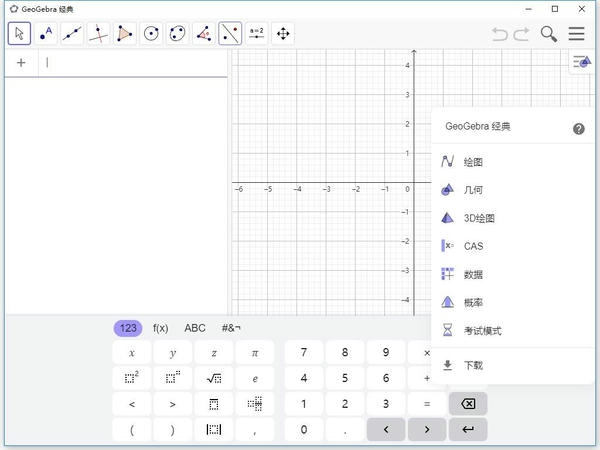The height and width of the screenshot is (450, 600).
Task: Tap the backspace delete key
Action: 468,404
